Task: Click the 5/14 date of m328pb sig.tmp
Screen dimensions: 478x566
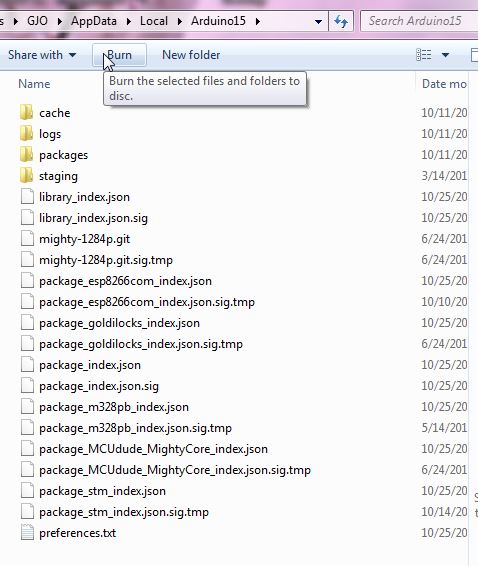Action: (444, 428)
